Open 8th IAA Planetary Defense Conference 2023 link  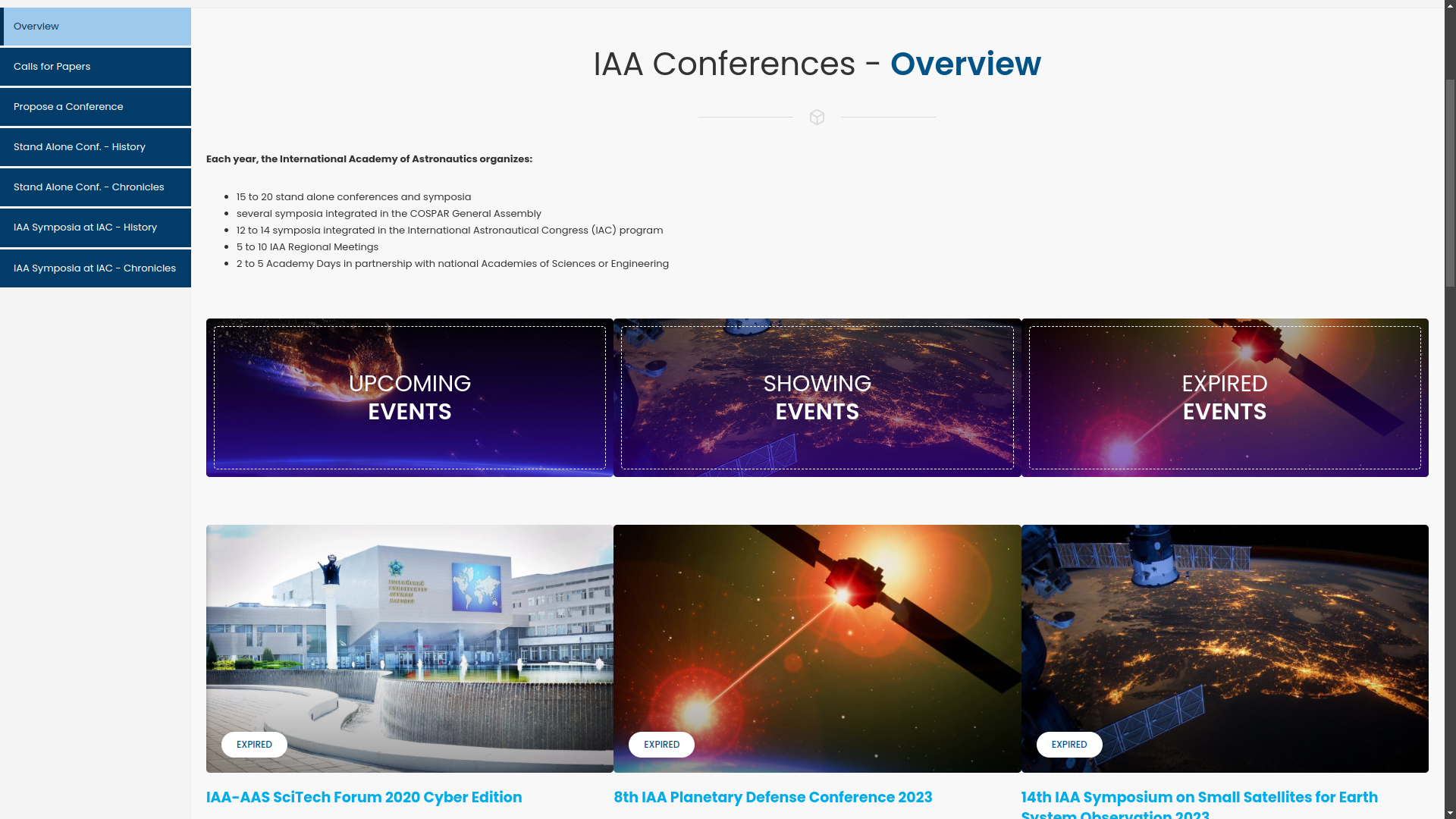(773, 797)
